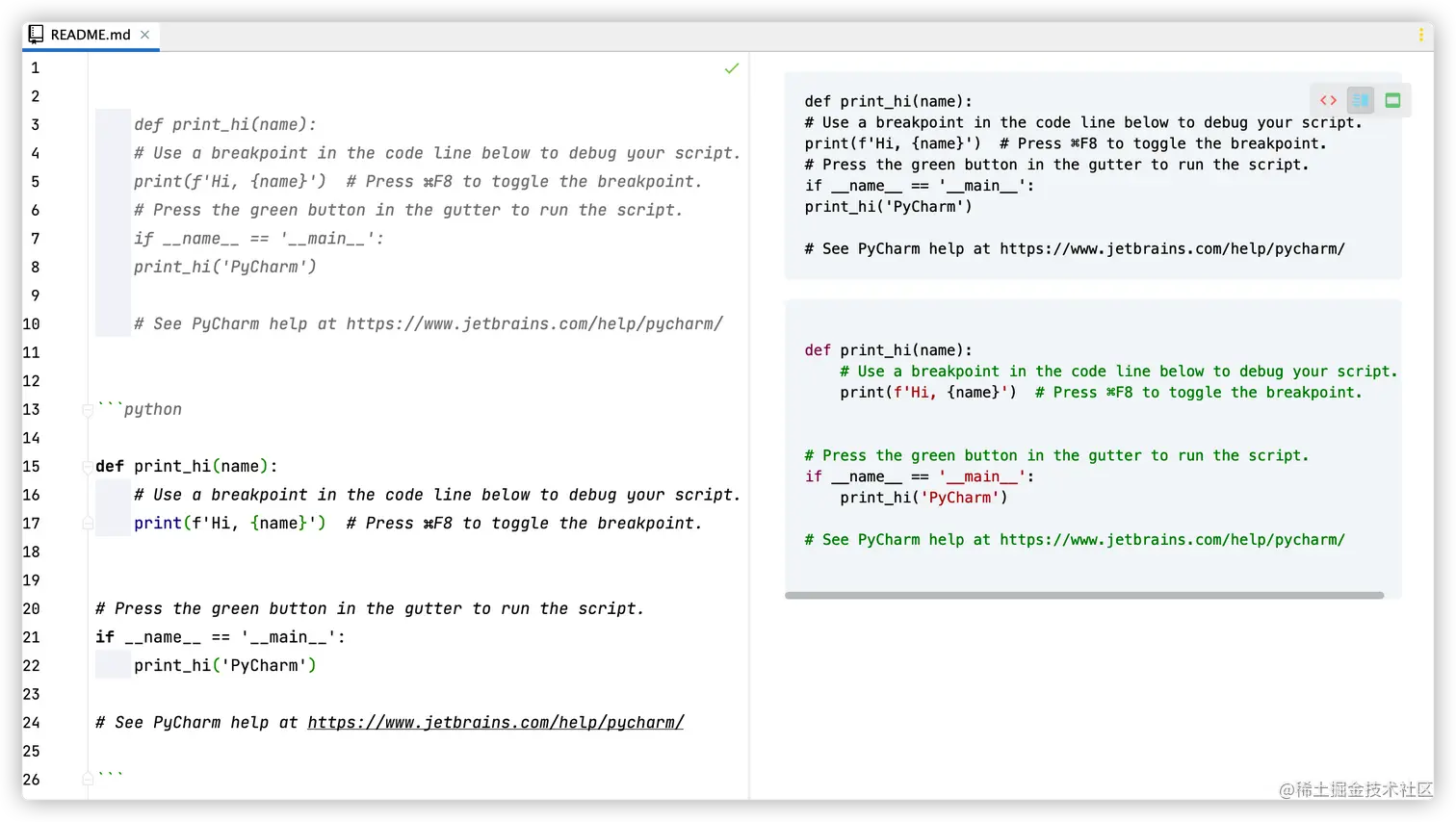The height and width of the screenshot is (822, 1456).
Task: Open the jetbrains.com/help/pycharm link in editor
Action: click(495, 723)
